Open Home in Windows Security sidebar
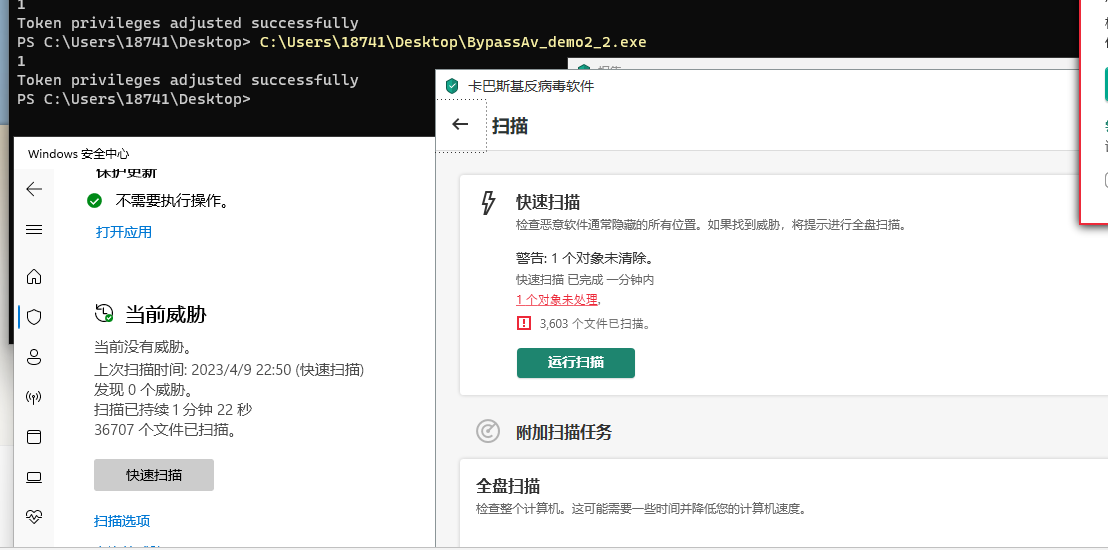The height and width of the screenshot is (550, 1108). tap(34, 276)
